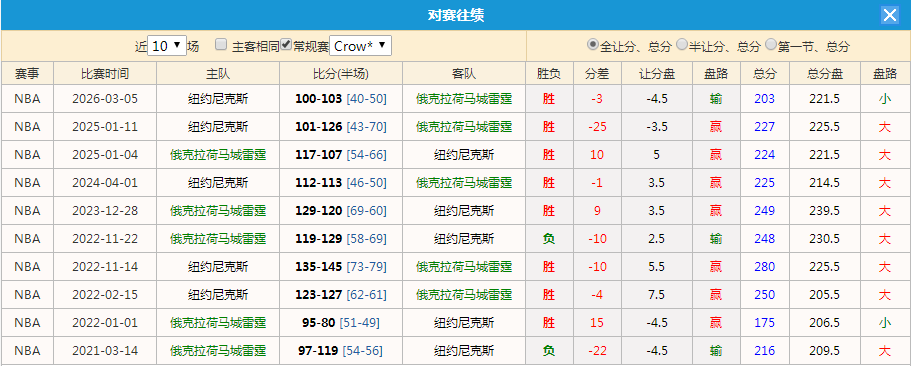Click the date 2021-03-14
The height and width of the screenshot is (366, 911).
(x=105, y=350)
